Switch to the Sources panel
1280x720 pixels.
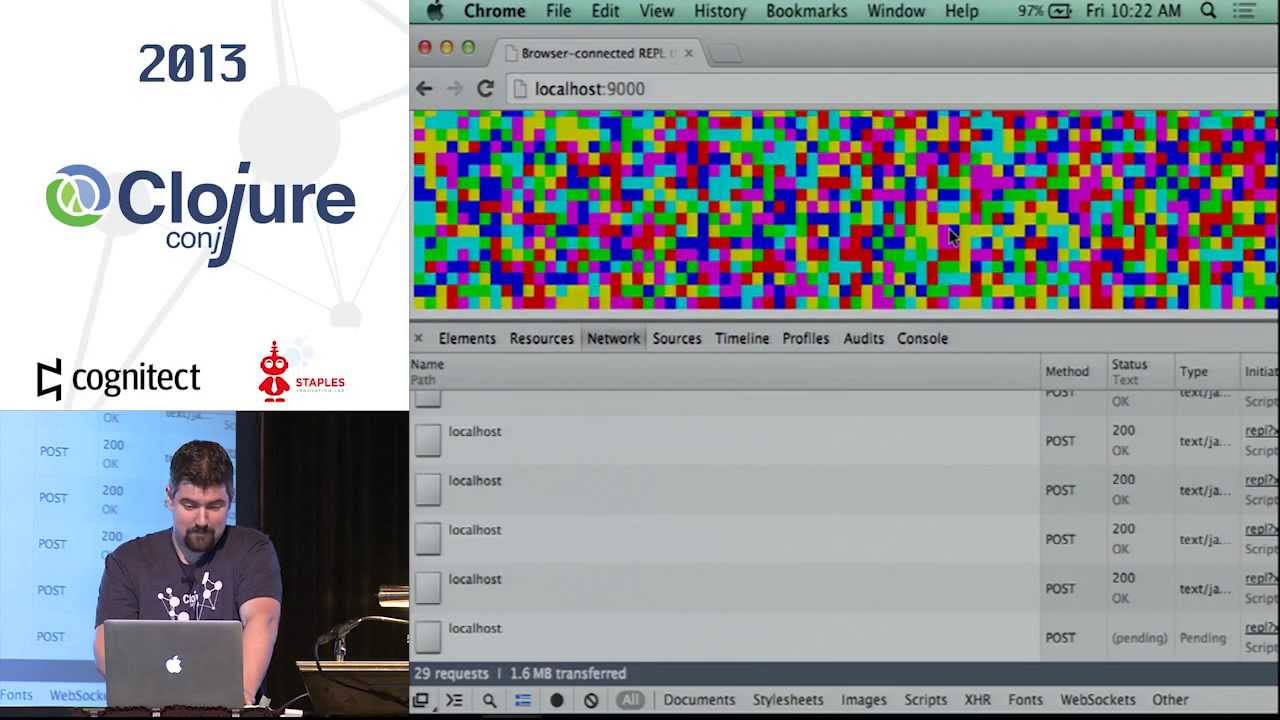[x=677, y=338]
